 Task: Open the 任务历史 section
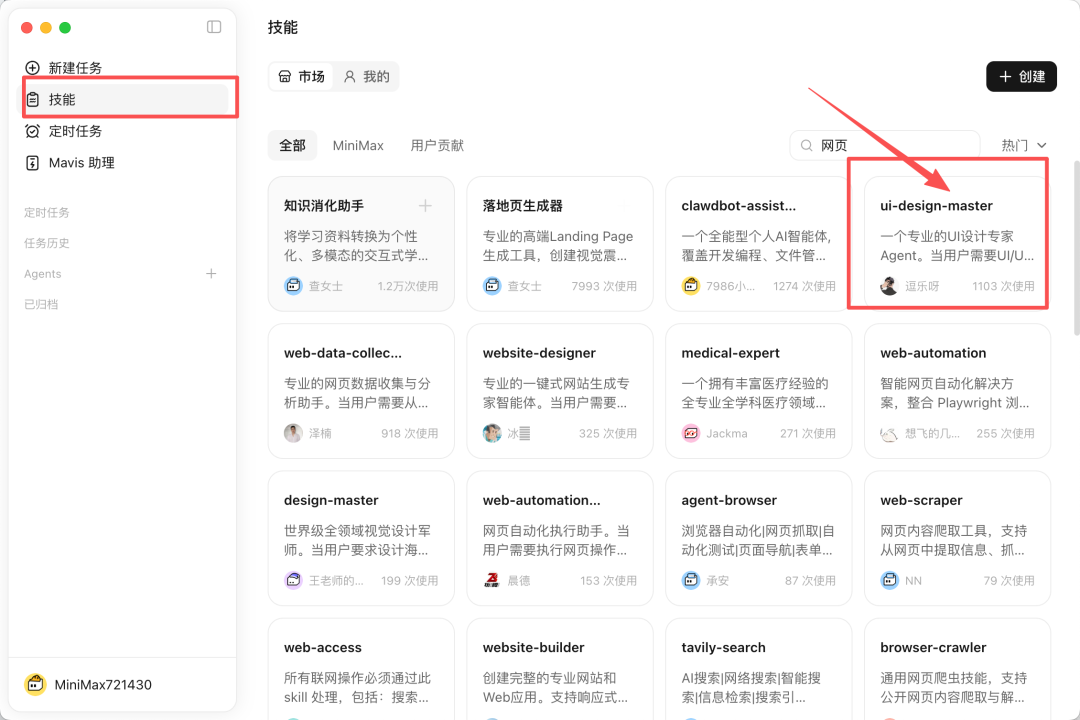tap(47, 243)
